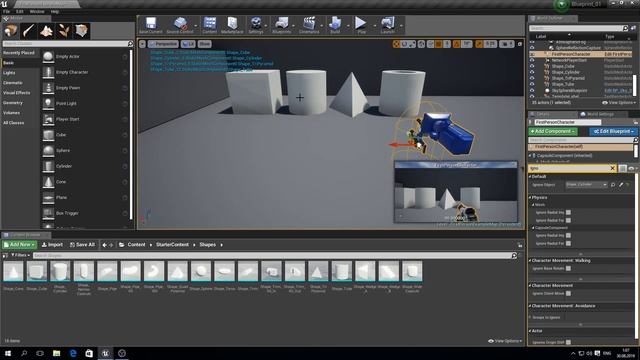
Task: Toggle visibility of the Shape_Cylinder actor
Action: coord(532,72)
